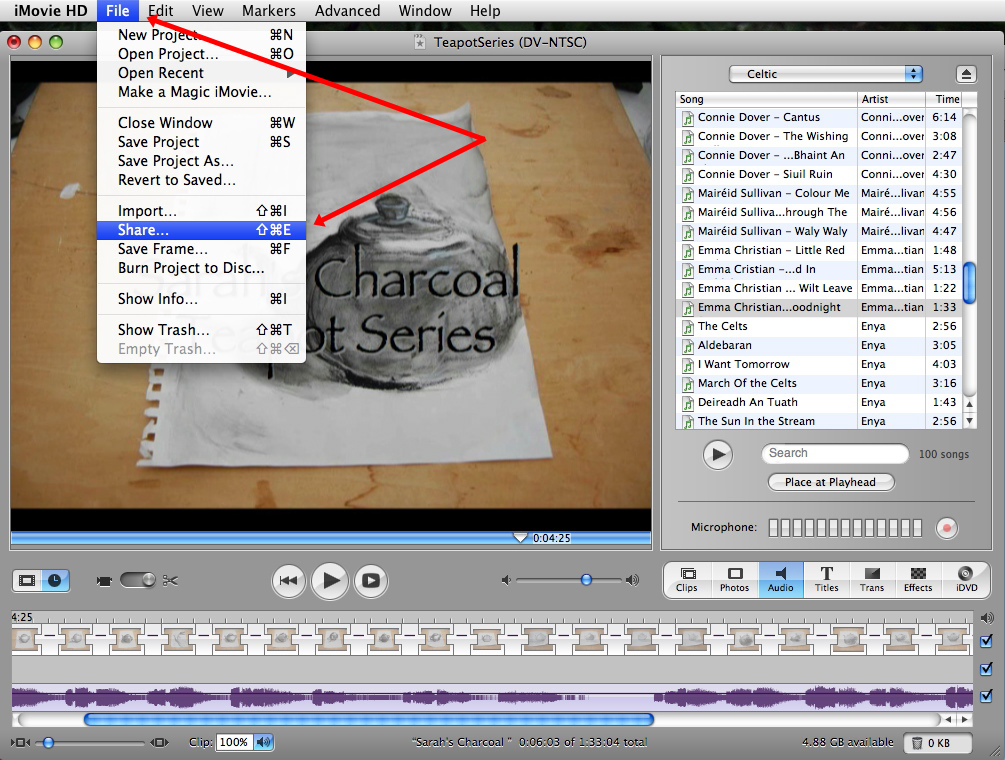Click the scissors icon for edit mode
The image size is (1005, 760).
tap(170, 581)
